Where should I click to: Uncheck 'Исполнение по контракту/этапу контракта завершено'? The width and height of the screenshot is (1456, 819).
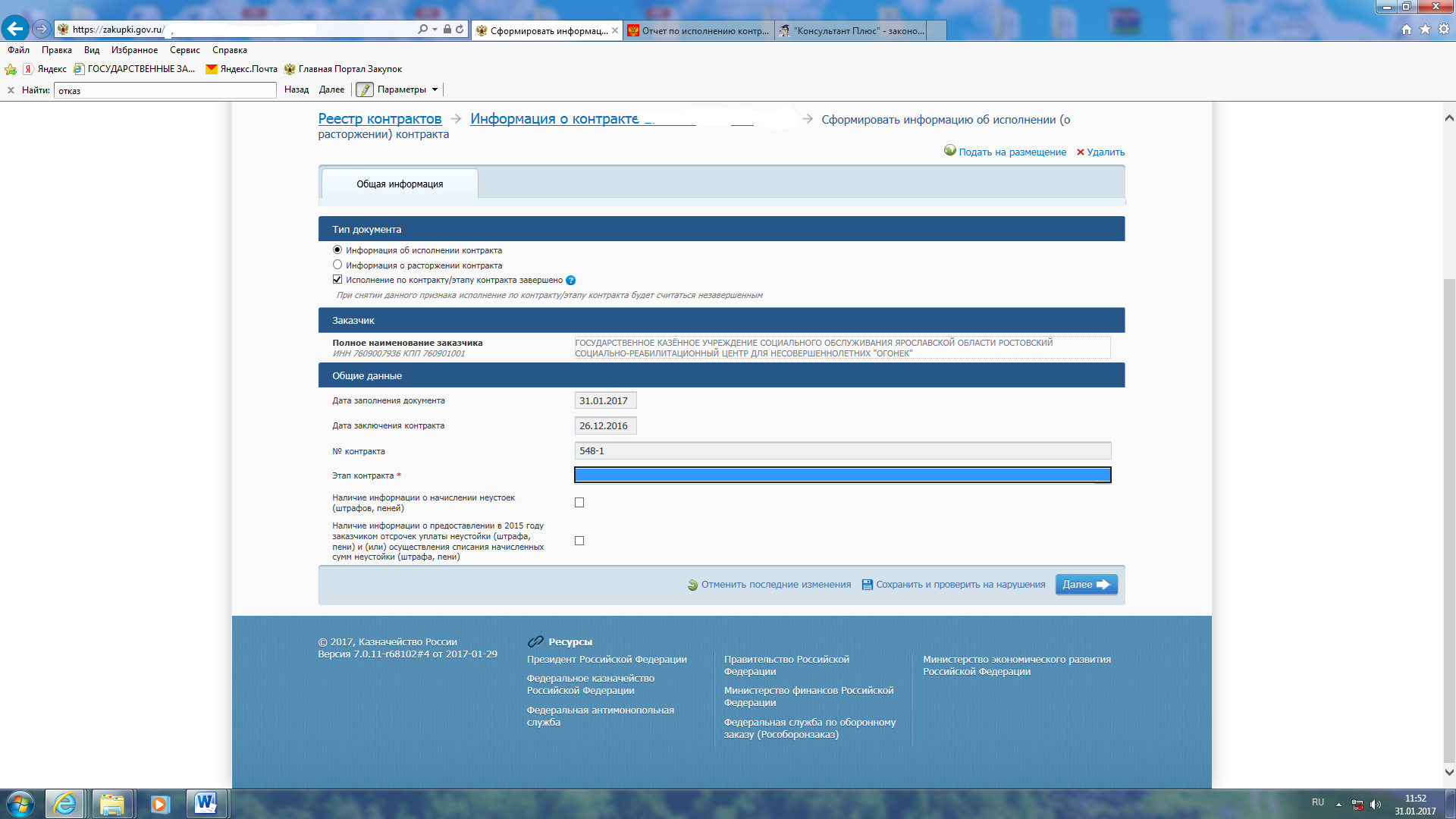coord(337,280)
